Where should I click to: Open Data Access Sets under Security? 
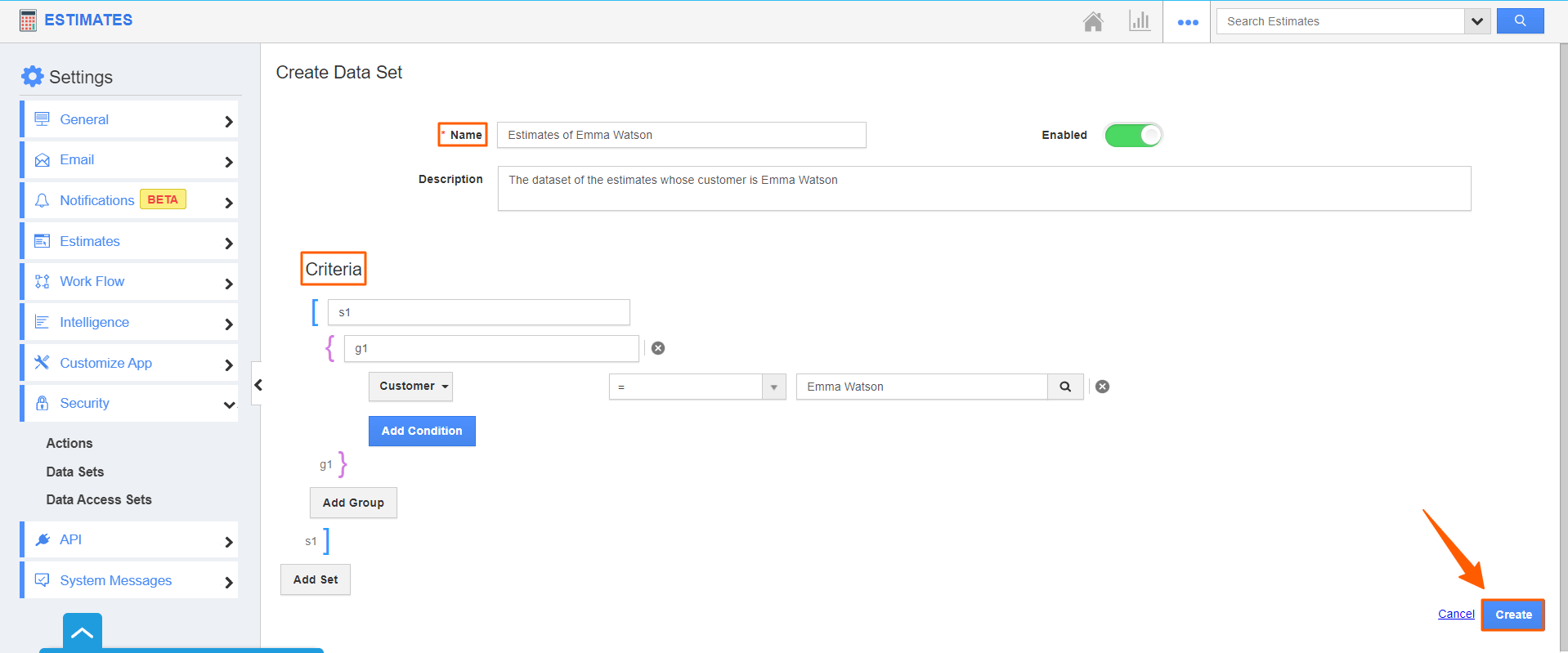click(x=99, y=499)
